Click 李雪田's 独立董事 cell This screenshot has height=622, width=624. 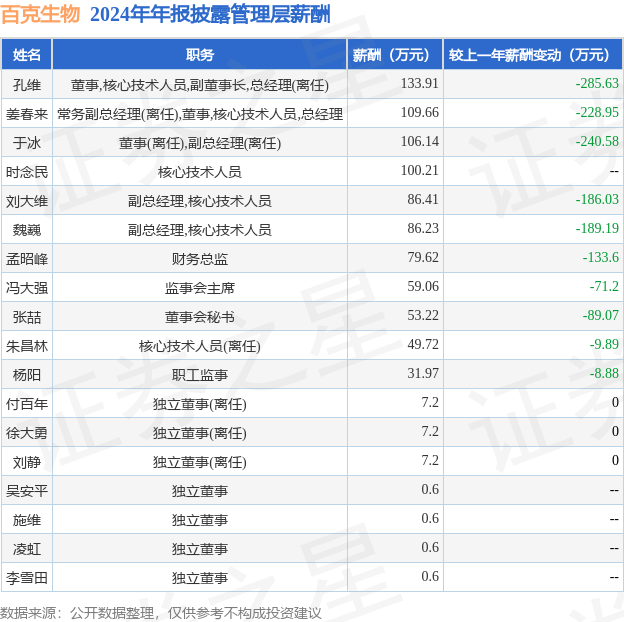coord(200,578)
